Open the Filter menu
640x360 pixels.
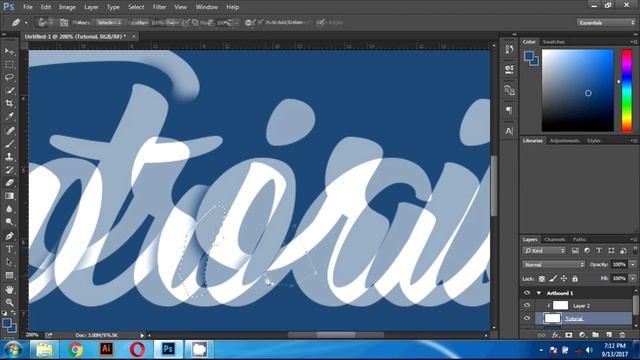click(159, 7)
